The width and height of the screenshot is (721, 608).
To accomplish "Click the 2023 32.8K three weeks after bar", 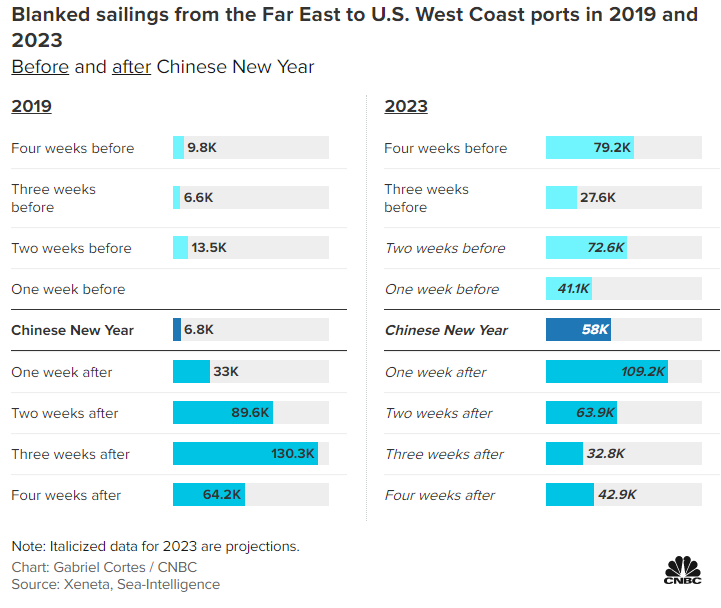I will pos(564,454).
